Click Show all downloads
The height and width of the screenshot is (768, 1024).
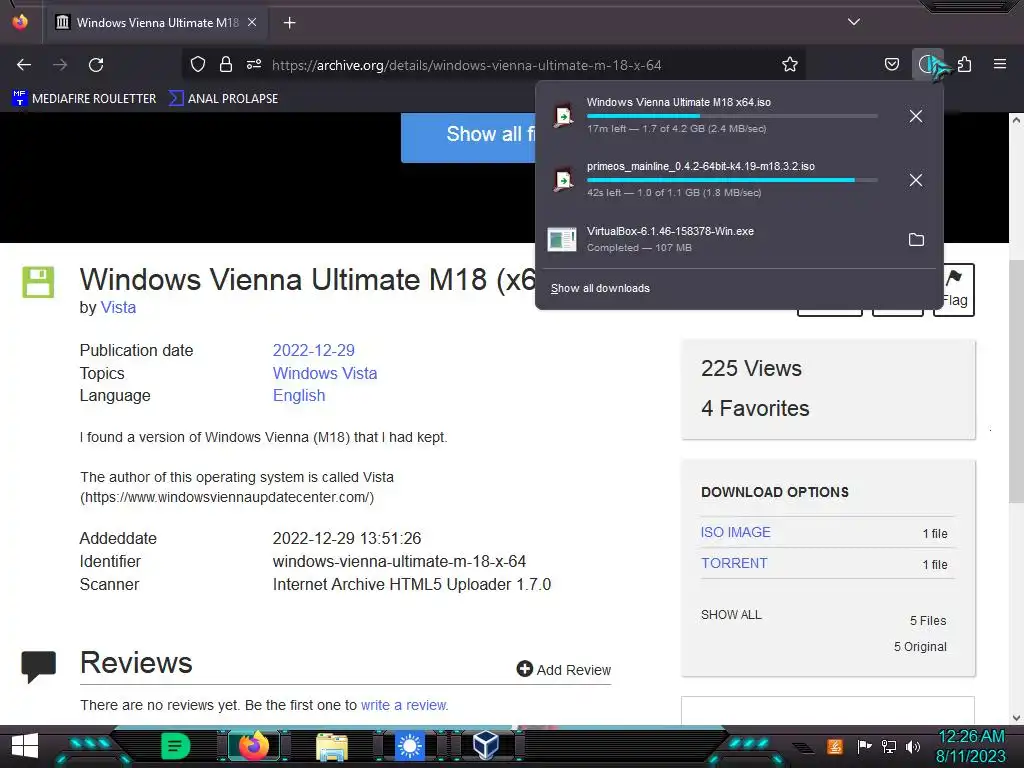(x=600, y=289)
